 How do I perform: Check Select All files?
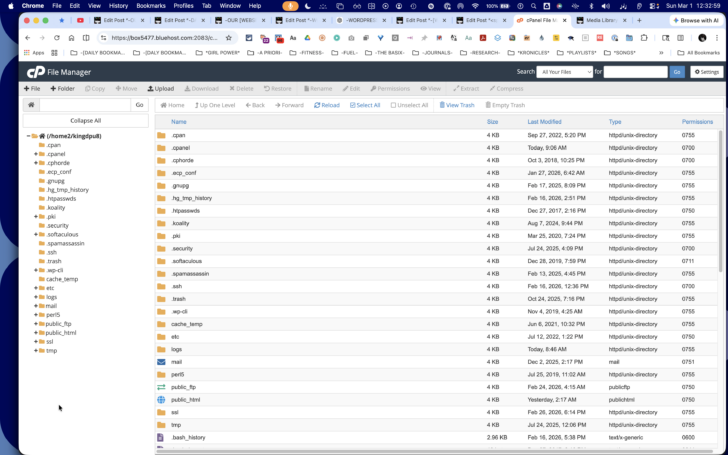[x=365, y=105]
